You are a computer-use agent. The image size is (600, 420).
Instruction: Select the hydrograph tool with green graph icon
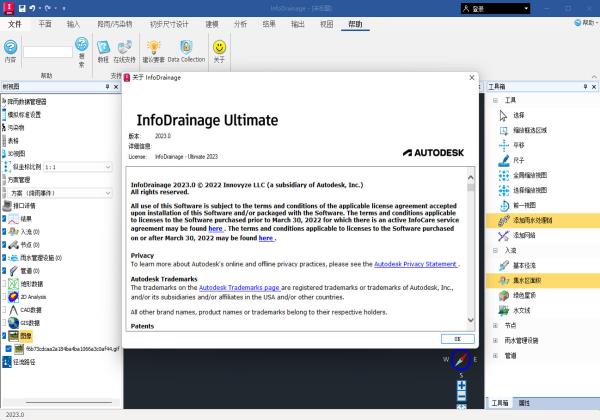(x=504, y=311)
